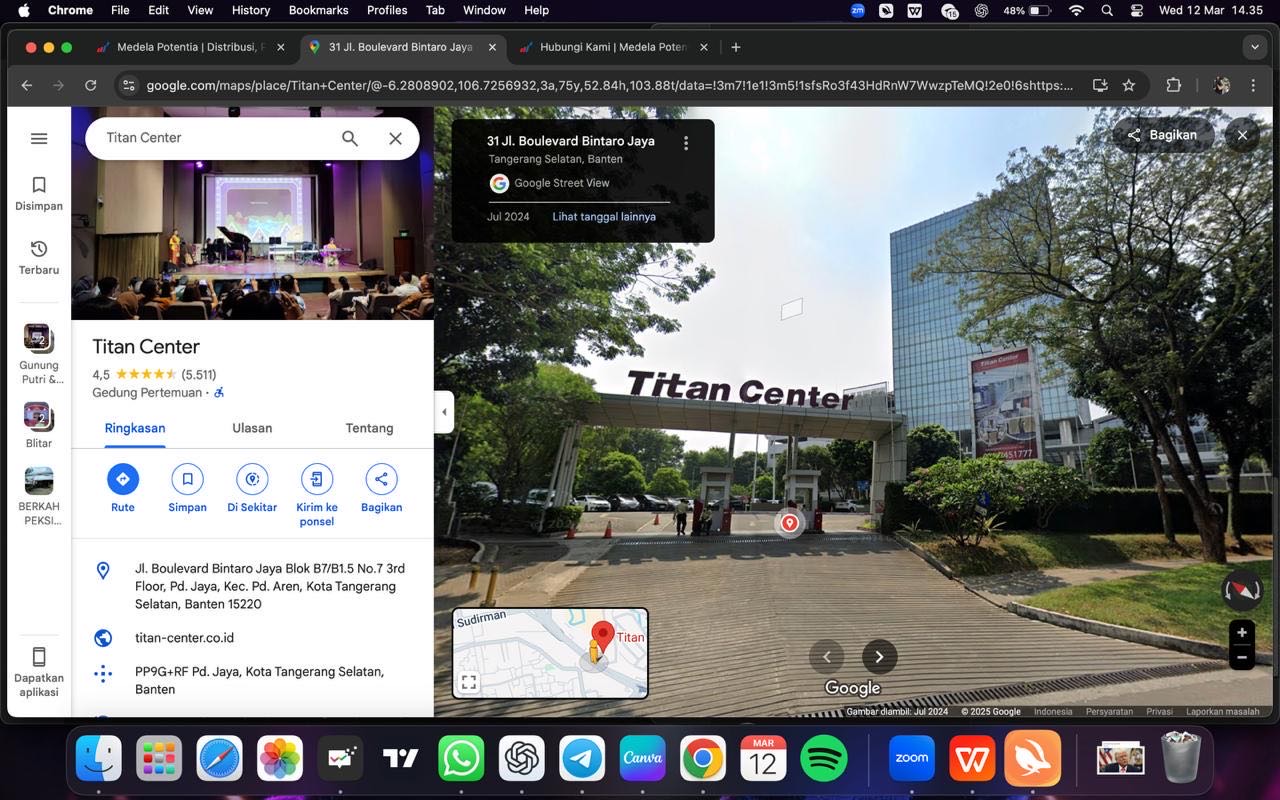Open the Google Maps hamburger menu

(39, 139)
